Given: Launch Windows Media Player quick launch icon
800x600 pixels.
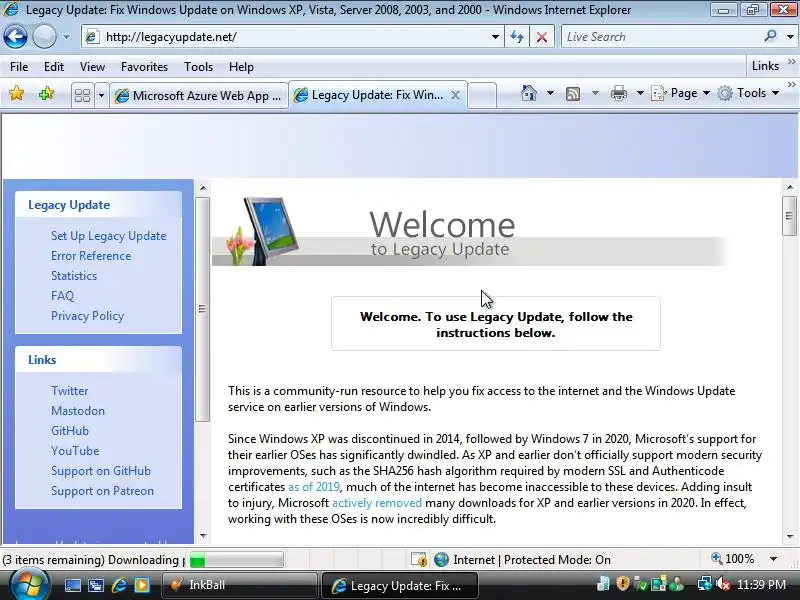Looking at the screenshot, I should (141, 585).
